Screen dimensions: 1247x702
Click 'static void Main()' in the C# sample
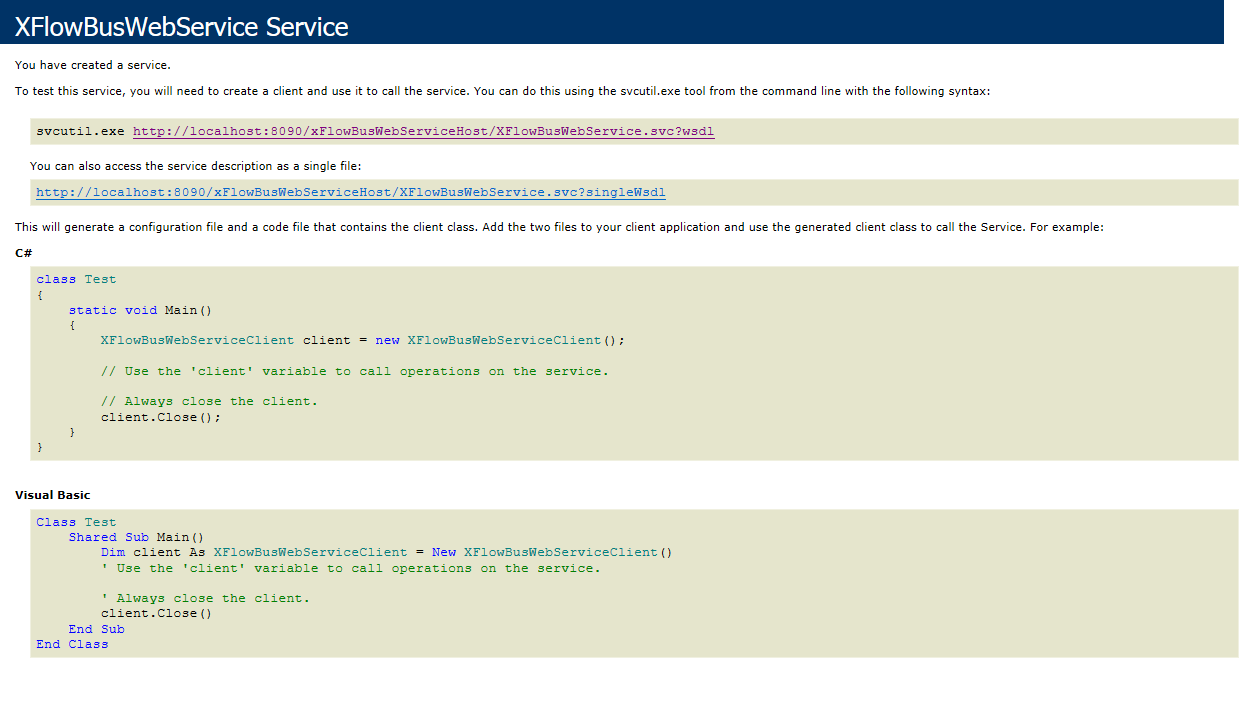coord(139,309)
